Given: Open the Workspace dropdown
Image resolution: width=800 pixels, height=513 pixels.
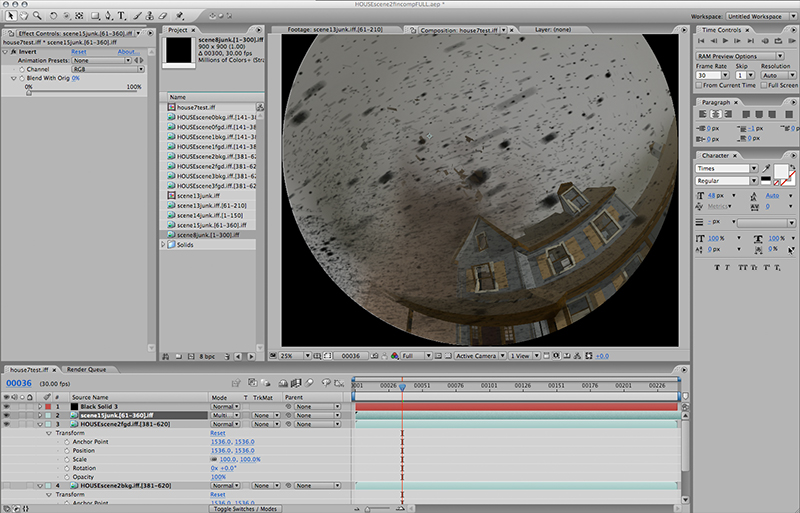Looking at the screenshot, I should point(761,16).
